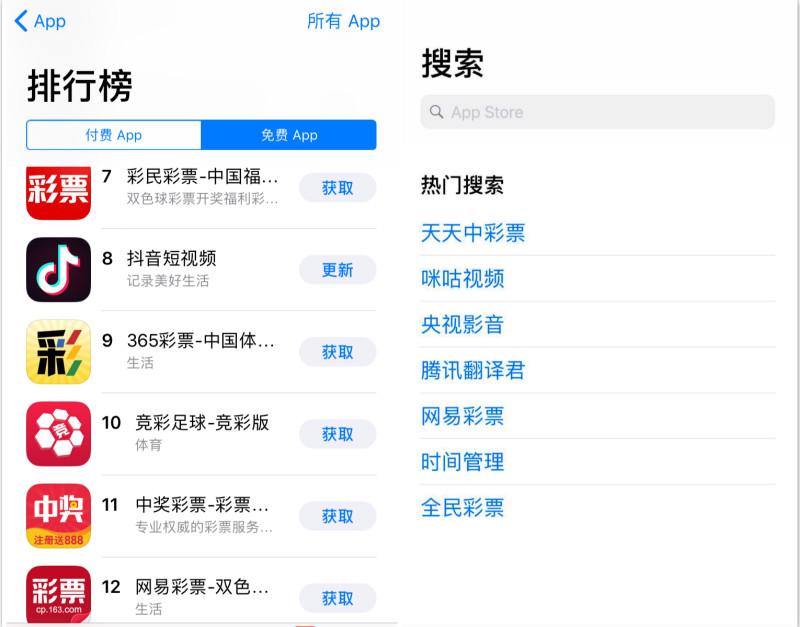Screen dimensions: 800x627
Task: Open the 365彩票 yellow app icon
Action: pyautogui.click(x=58, y=352)
